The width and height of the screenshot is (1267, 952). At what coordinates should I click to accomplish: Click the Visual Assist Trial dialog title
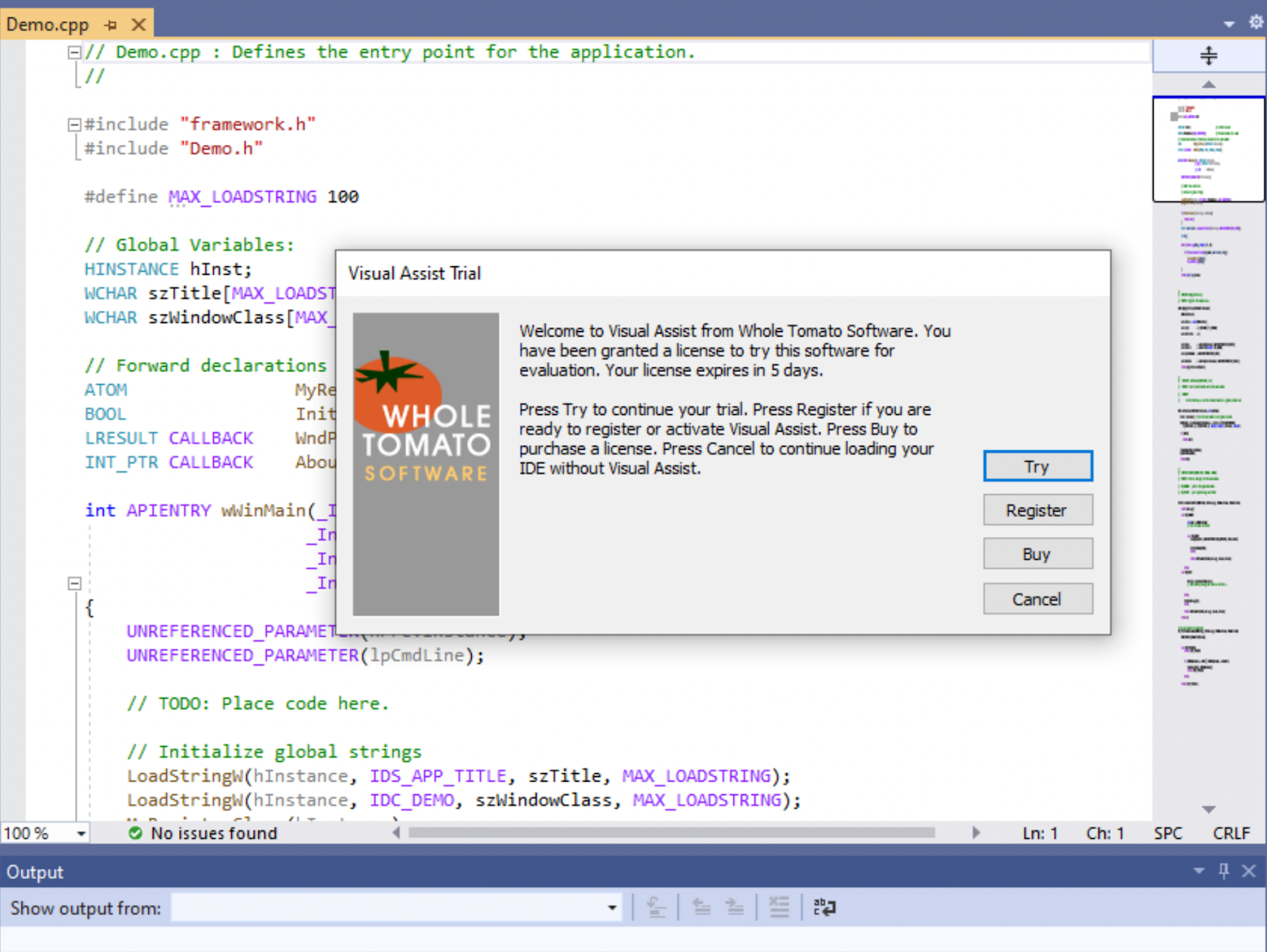(x=414, y=273)
